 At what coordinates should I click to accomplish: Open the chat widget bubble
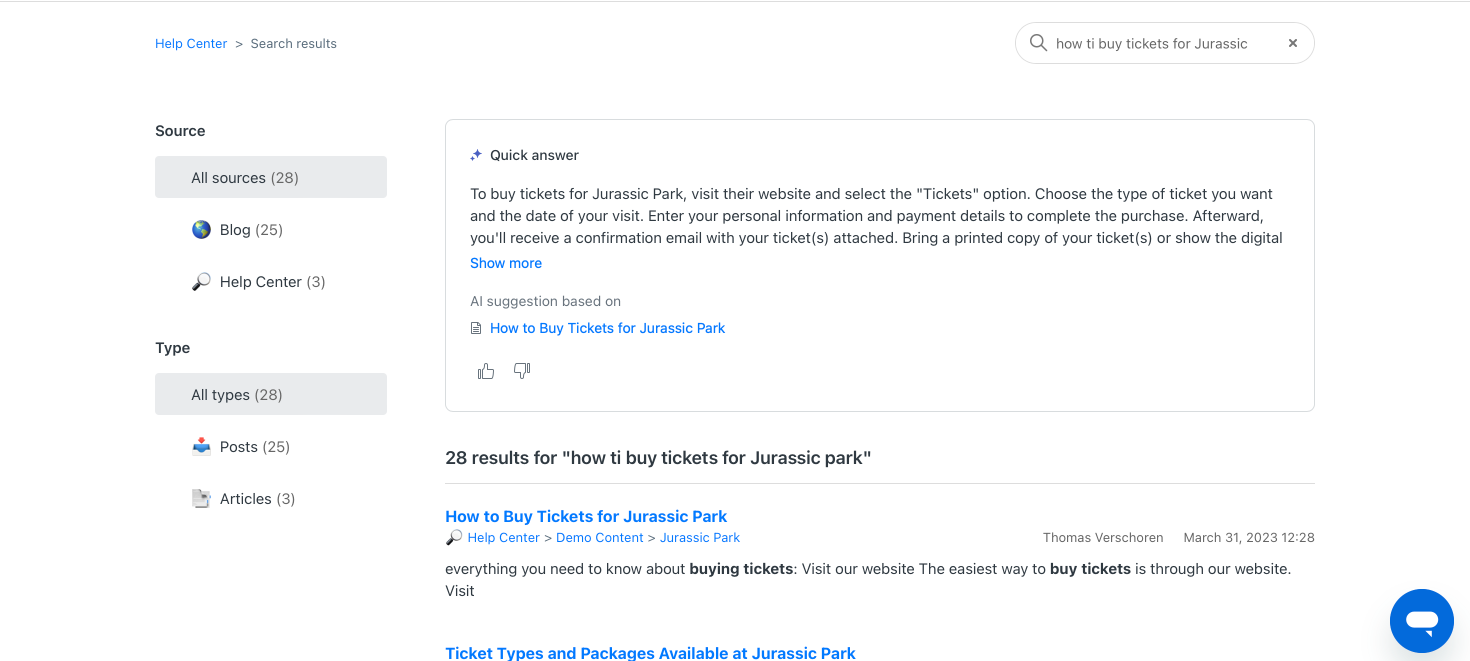[1421, 621]
